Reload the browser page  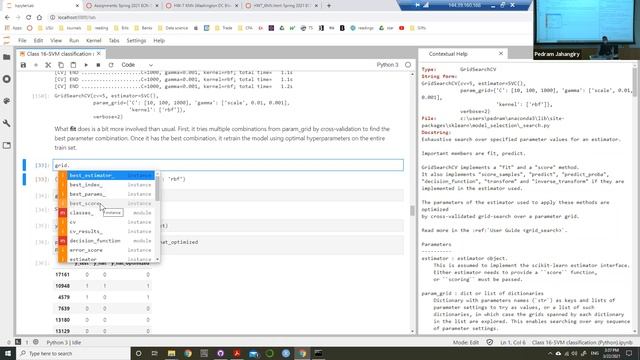tap(29, 17)
